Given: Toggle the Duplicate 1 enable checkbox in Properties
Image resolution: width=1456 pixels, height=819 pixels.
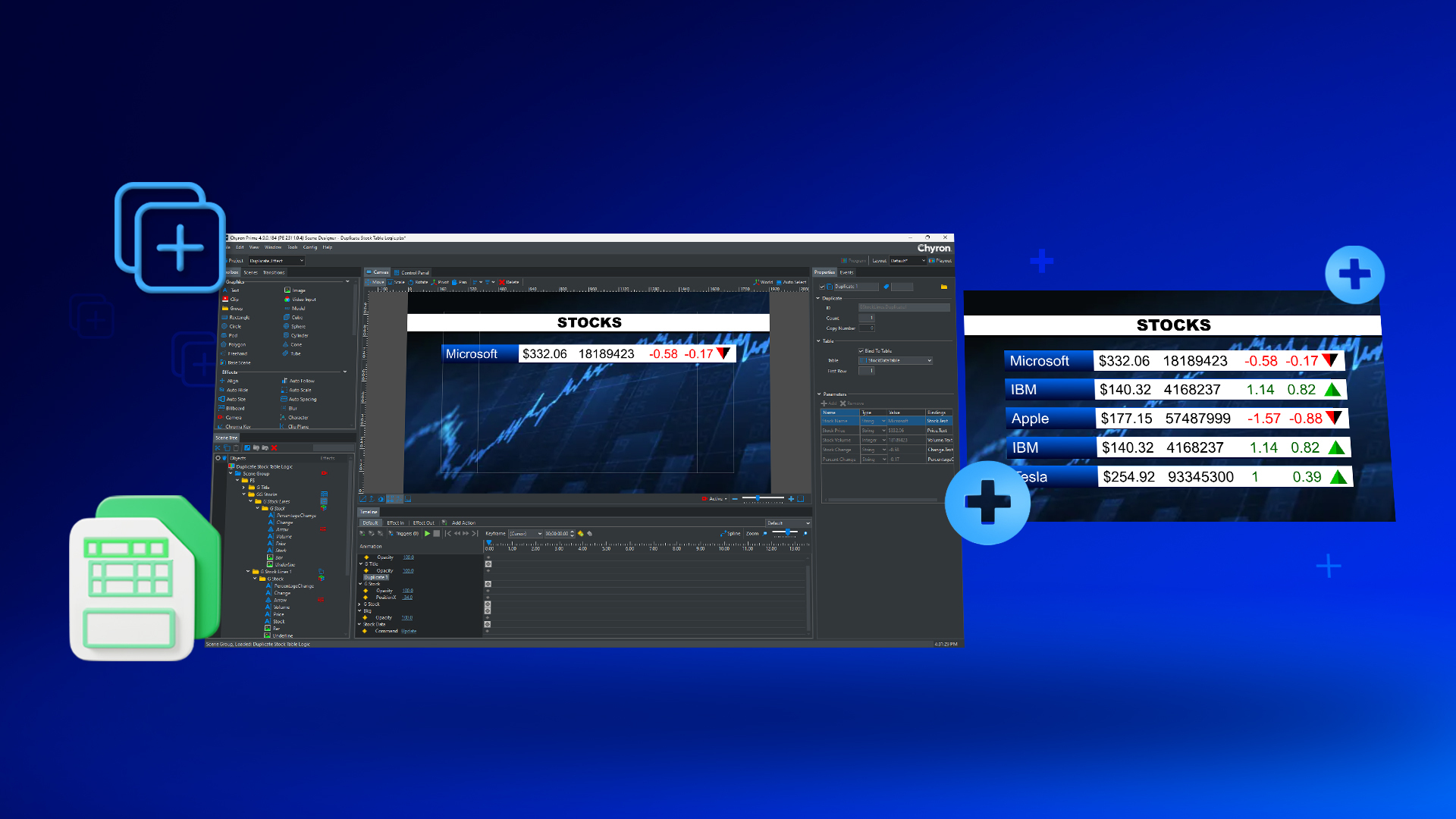Looking at the screenshot, I should (823, 287).
